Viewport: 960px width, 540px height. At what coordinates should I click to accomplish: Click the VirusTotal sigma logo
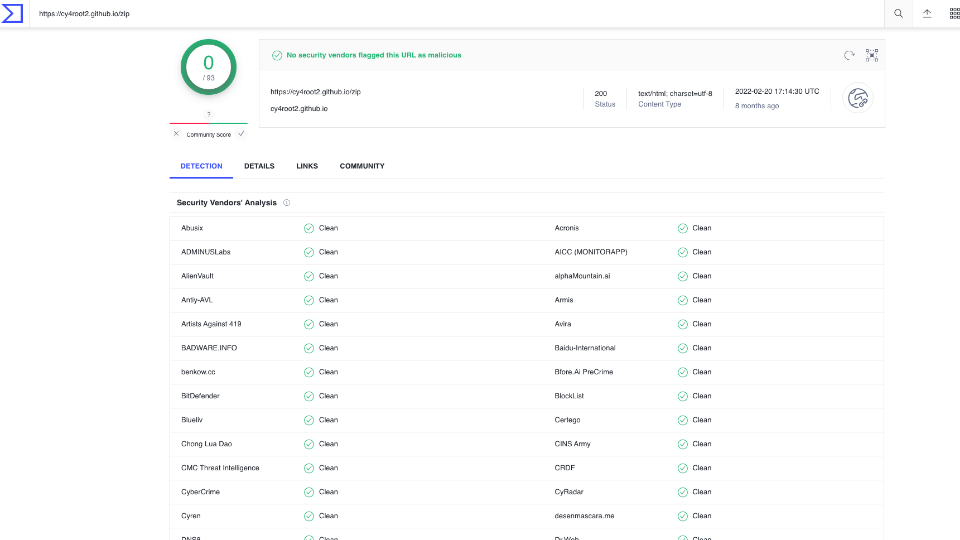pyautogui.click(x=12, y=13)
